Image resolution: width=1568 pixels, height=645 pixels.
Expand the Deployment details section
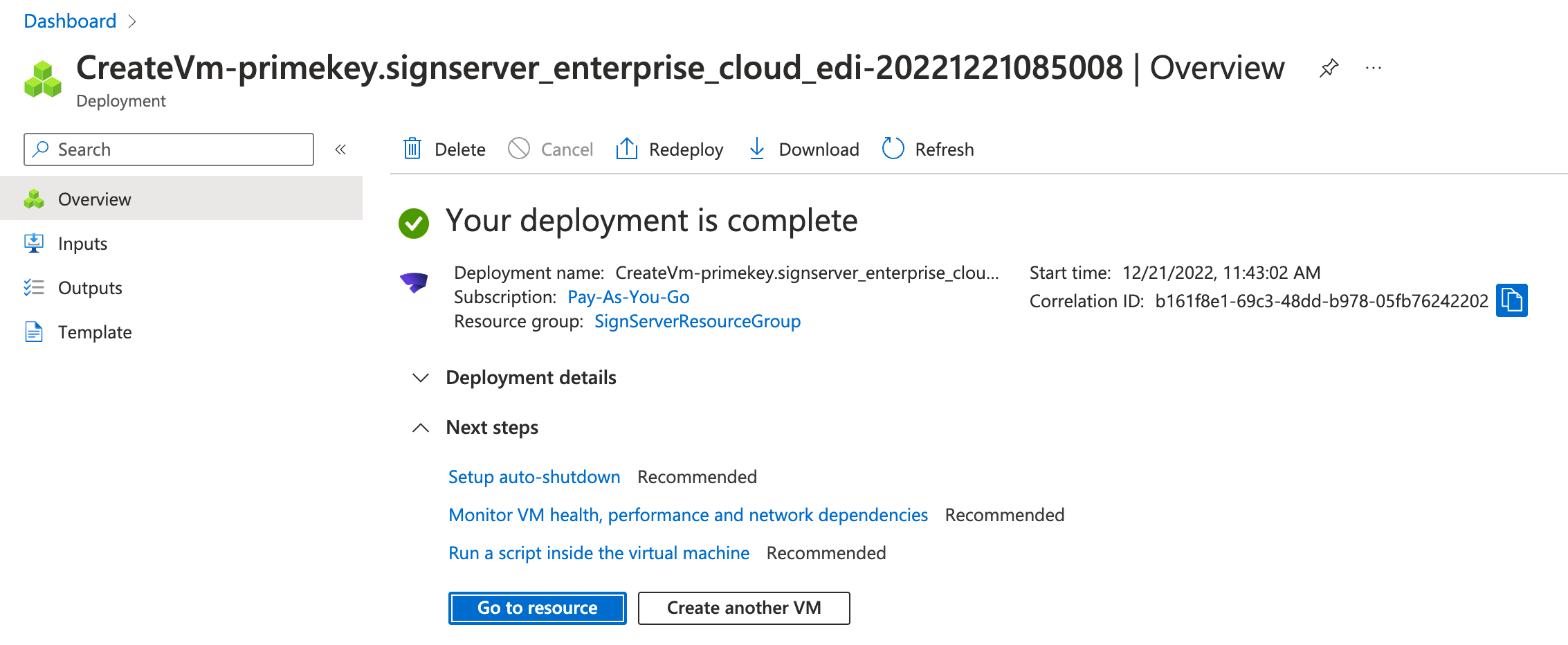421,378
